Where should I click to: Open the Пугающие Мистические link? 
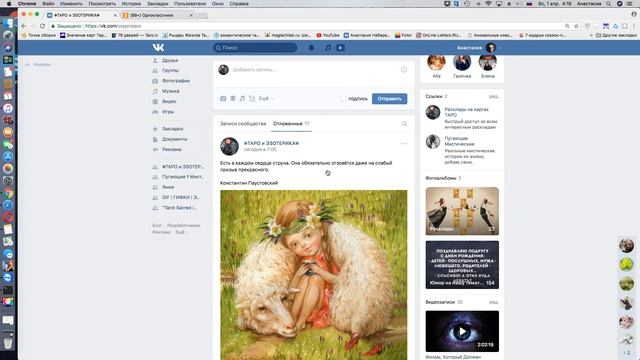coord(459,141)
